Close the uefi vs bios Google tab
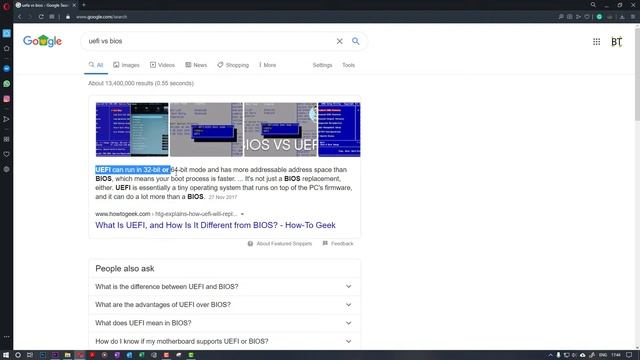This screenshot has height=360, width=640. tap(74, 5)
